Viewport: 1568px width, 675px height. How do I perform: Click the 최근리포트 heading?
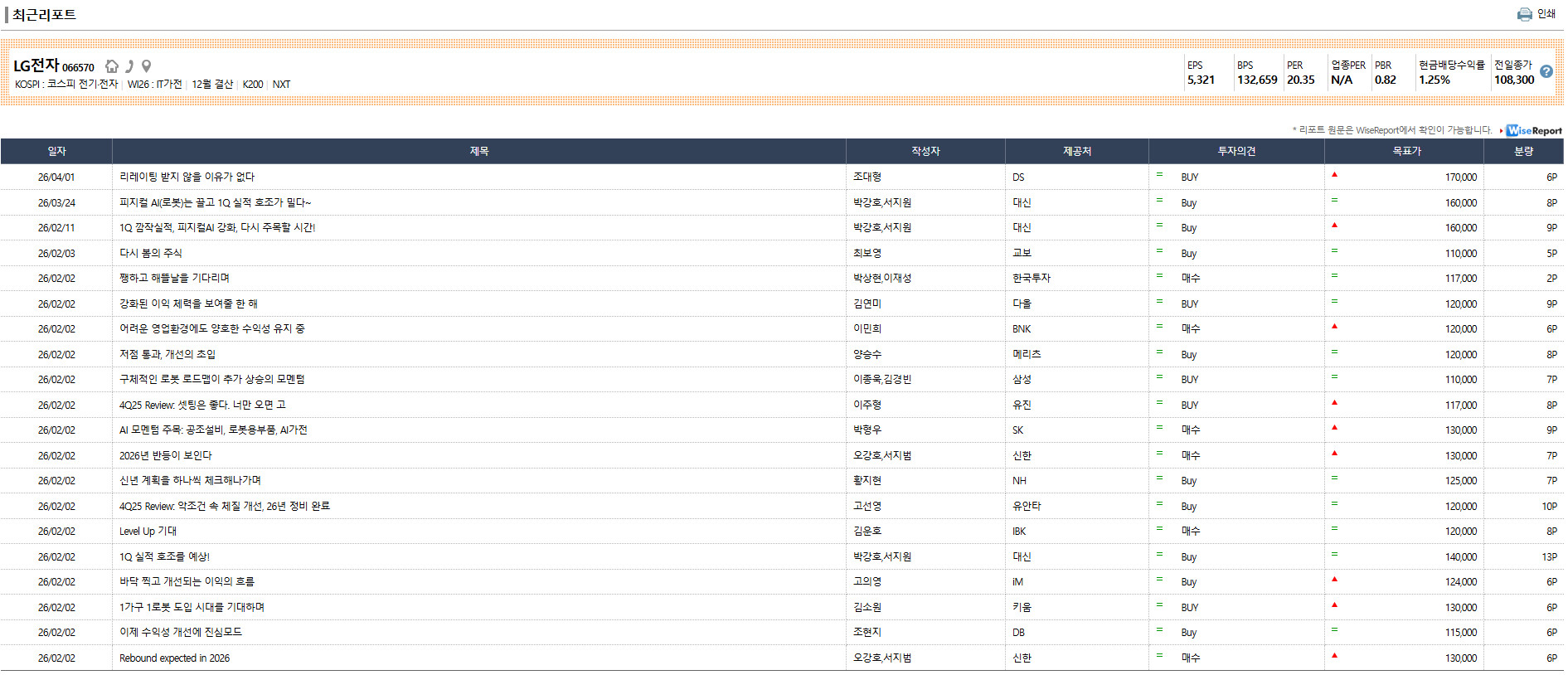[44, 15]
